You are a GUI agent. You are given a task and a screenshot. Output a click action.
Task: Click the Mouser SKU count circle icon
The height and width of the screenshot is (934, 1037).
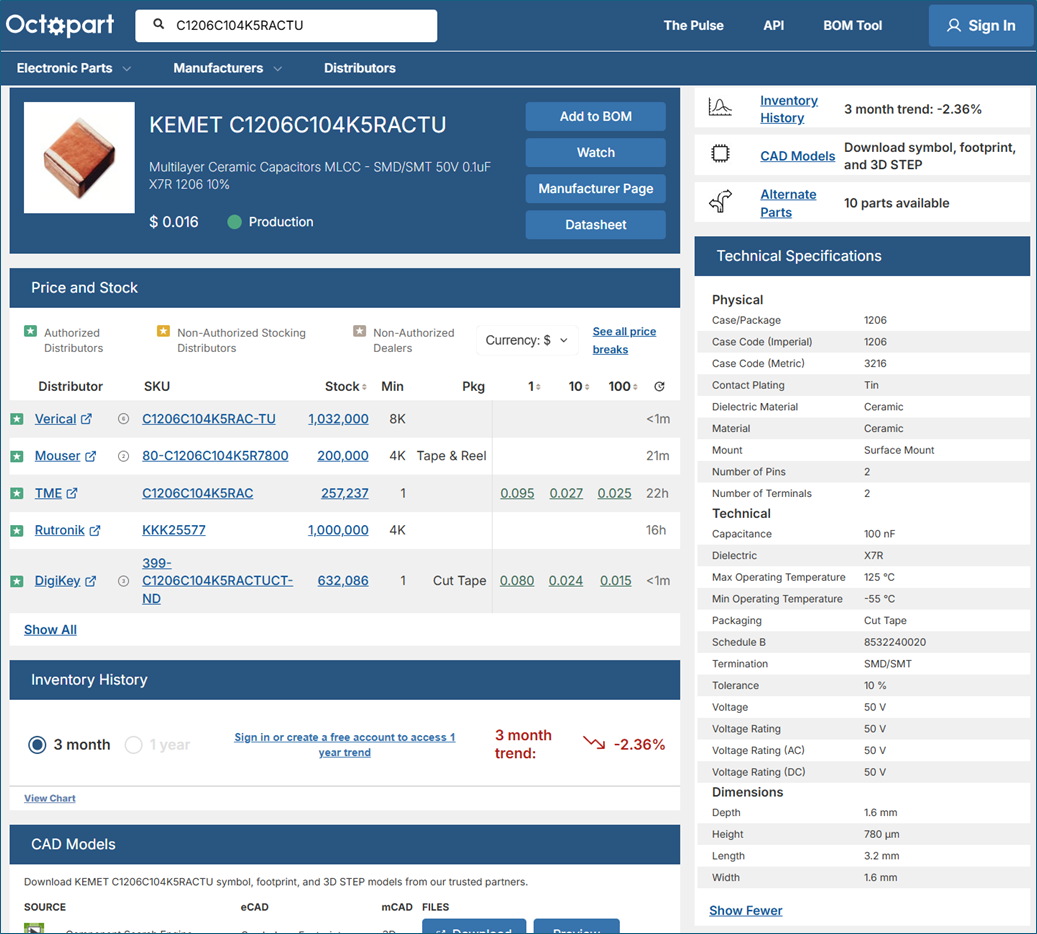(123, 456)
